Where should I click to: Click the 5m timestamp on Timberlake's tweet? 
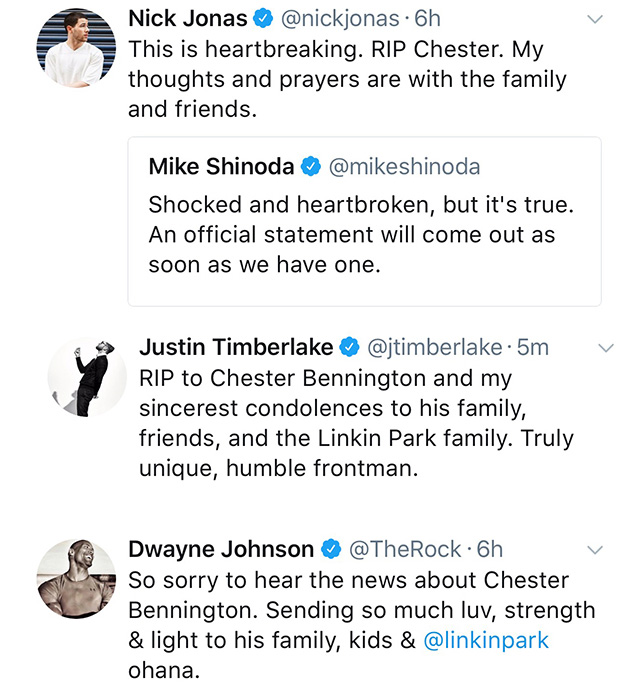[533, 348]
